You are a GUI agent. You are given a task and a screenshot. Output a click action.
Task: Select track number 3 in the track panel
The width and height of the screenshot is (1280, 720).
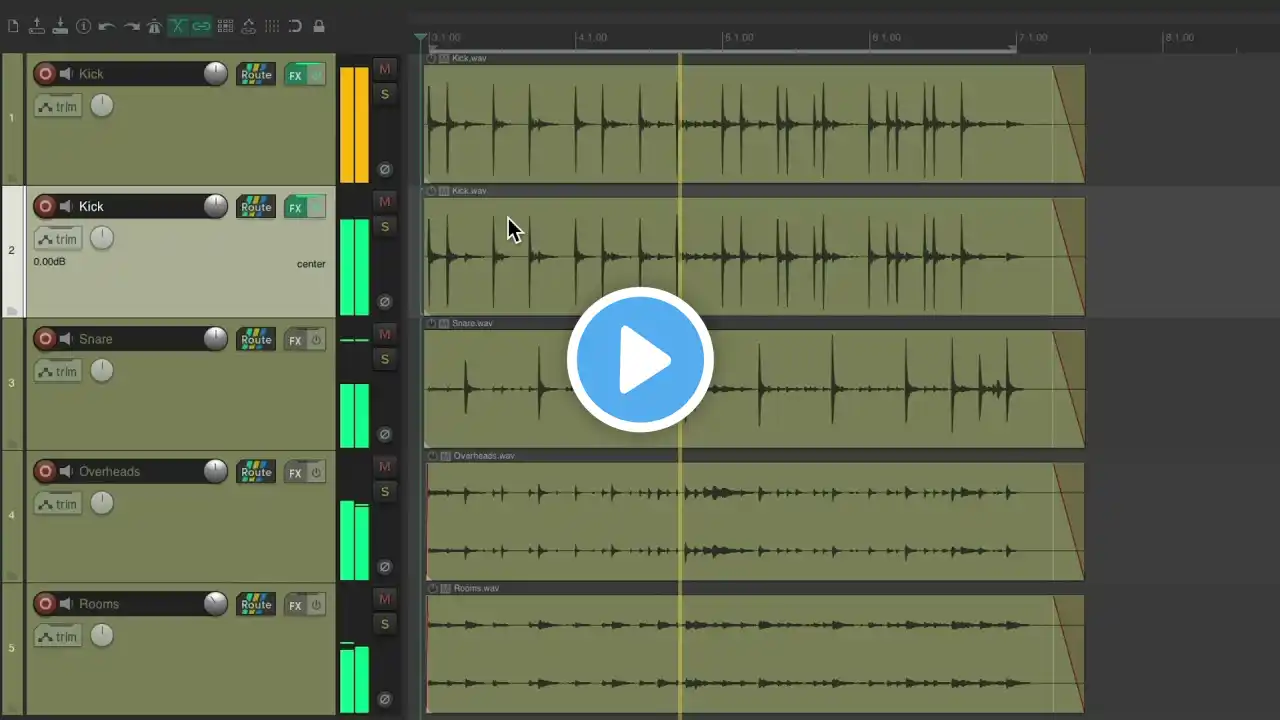tap(12, 383)
